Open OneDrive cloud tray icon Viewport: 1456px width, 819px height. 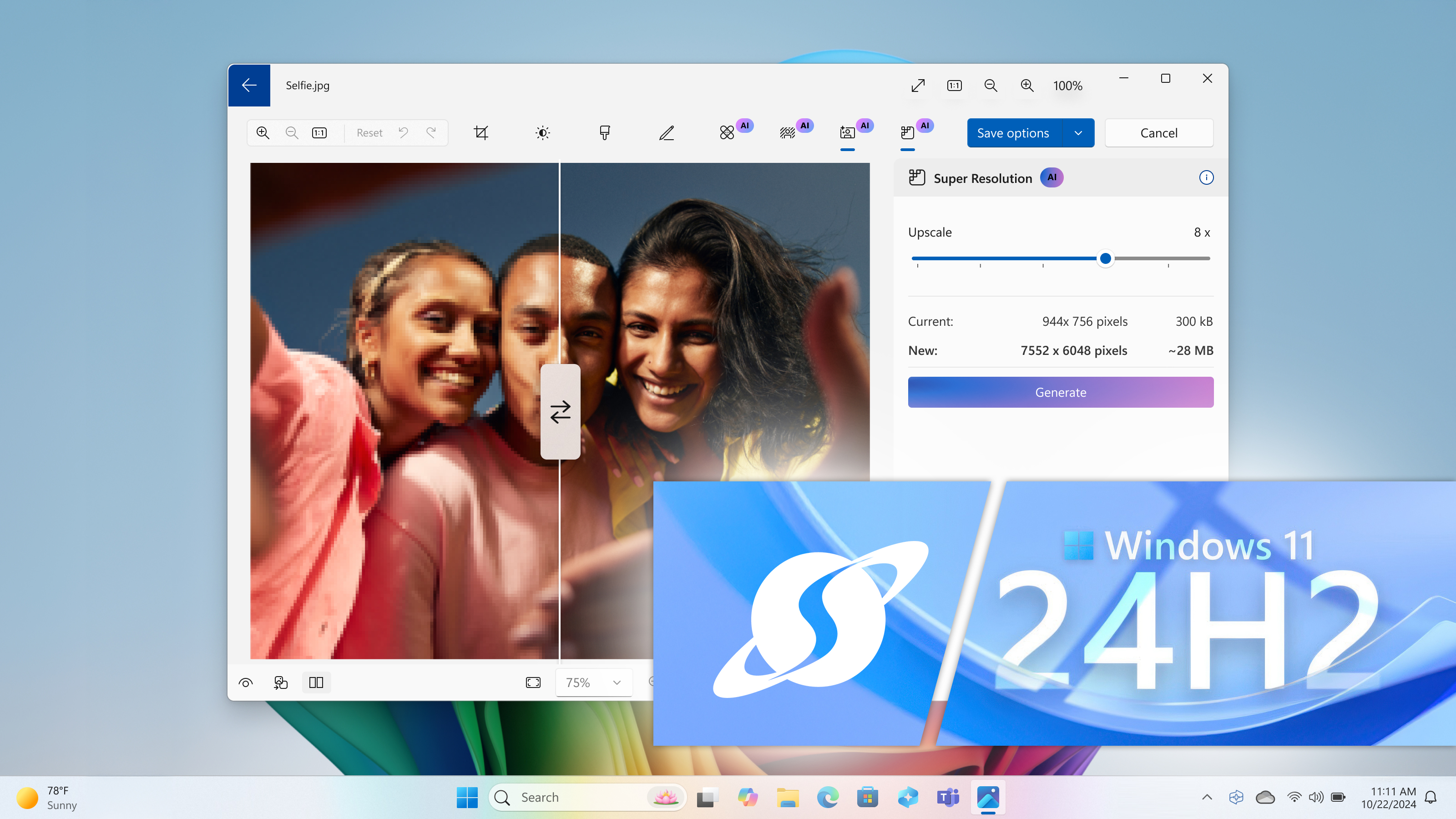1265,798
